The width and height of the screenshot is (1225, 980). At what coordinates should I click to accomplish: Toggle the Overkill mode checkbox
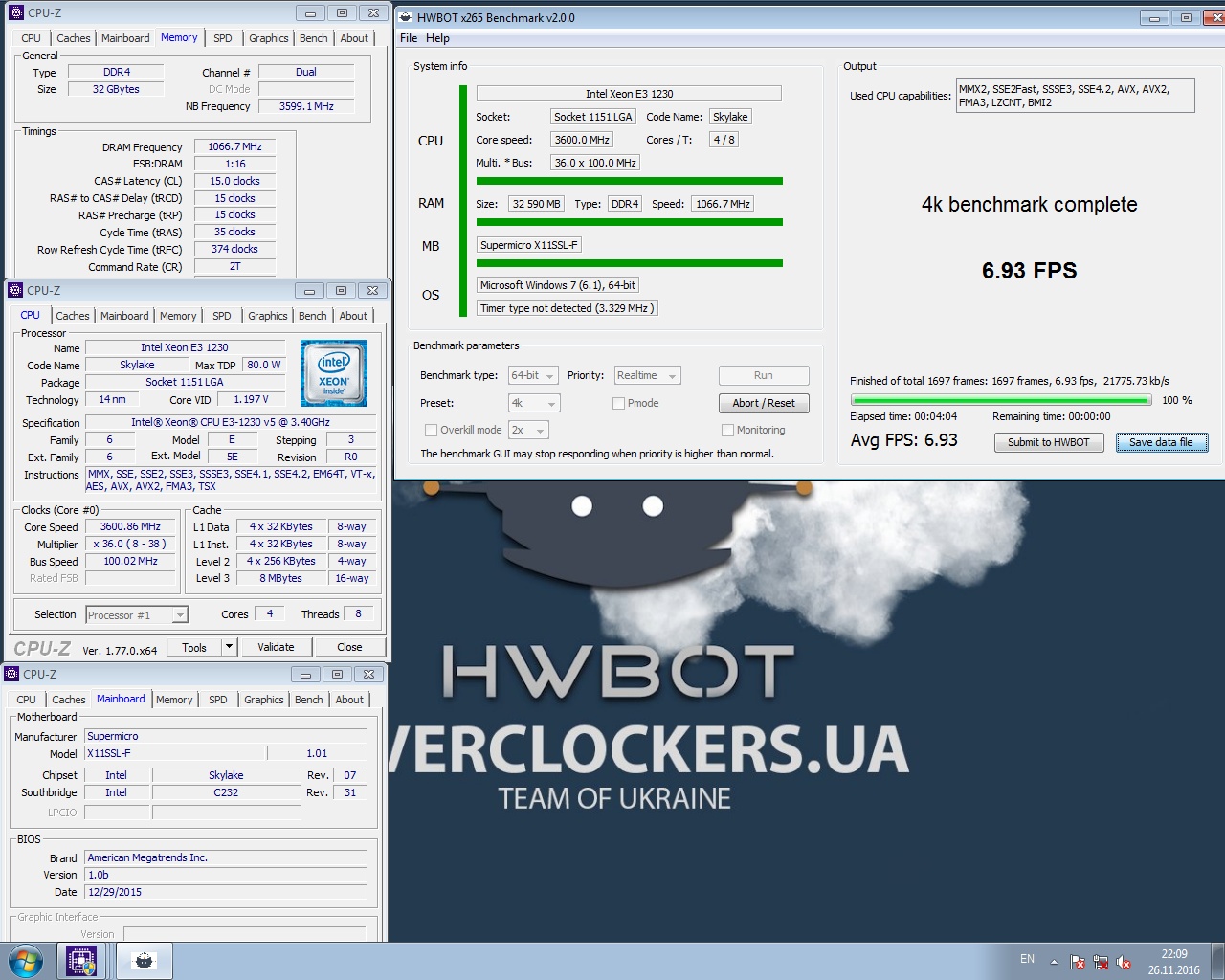click(x=431, y=430)
